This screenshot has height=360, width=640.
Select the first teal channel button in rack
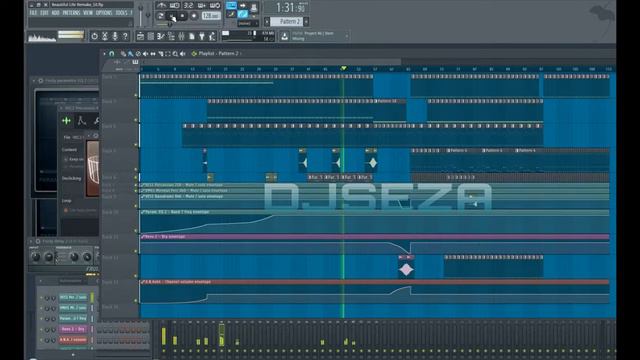[x=73, y=298]
